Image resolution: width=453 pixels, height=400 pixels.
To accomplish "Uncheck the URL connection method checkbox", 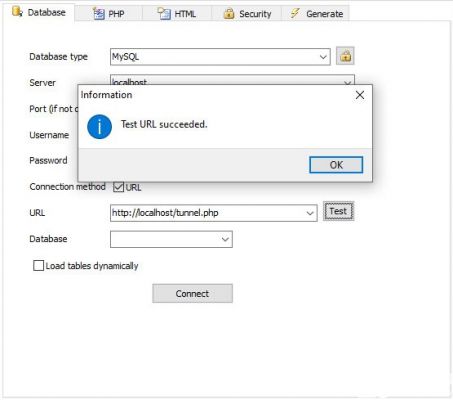I will coord(118,187).
